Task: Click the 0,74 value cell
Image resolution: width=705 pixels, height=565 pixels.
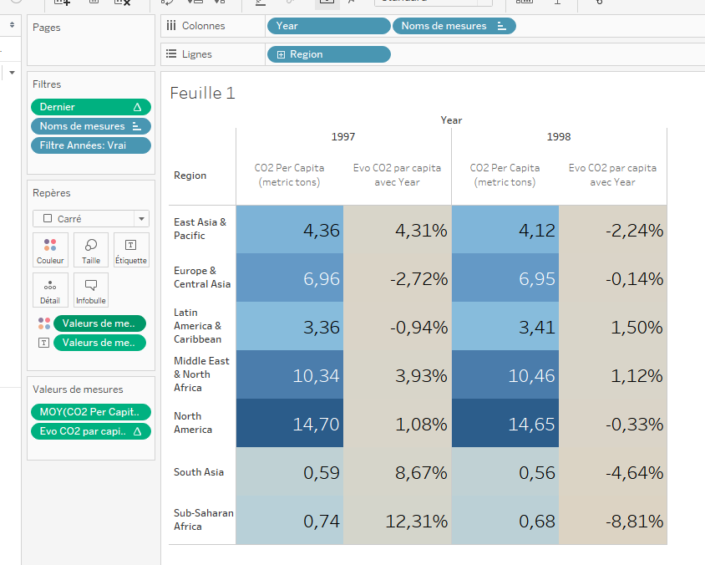Action: point(290,520)
